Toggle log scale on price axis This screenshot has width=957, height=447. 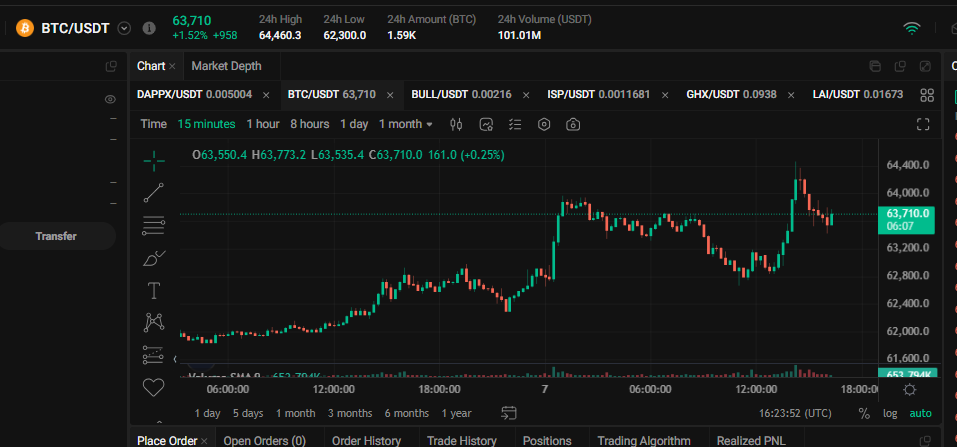click(x=890, y=413)
